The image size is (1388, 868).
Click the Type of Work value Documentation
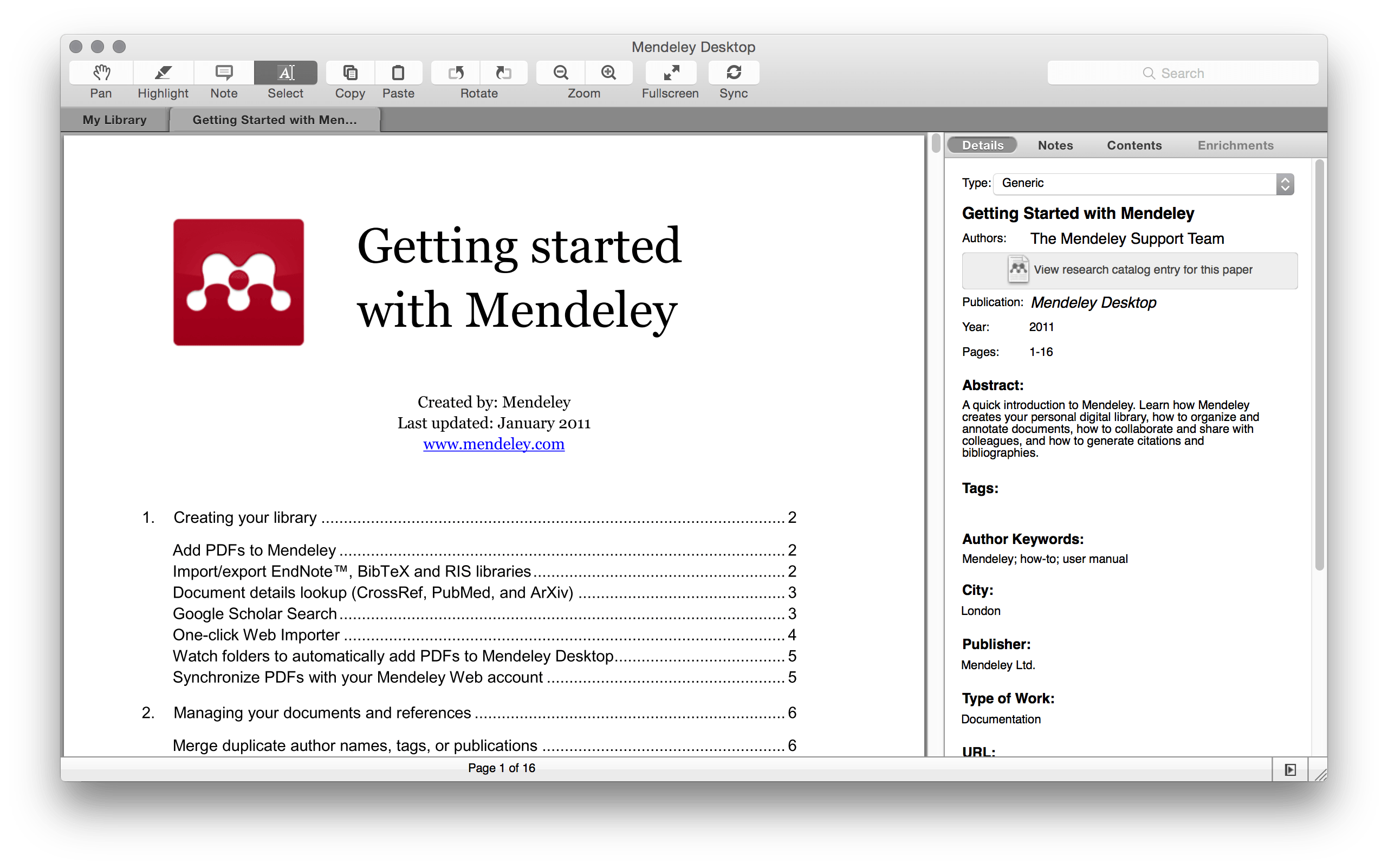(x=1001, y=720)
